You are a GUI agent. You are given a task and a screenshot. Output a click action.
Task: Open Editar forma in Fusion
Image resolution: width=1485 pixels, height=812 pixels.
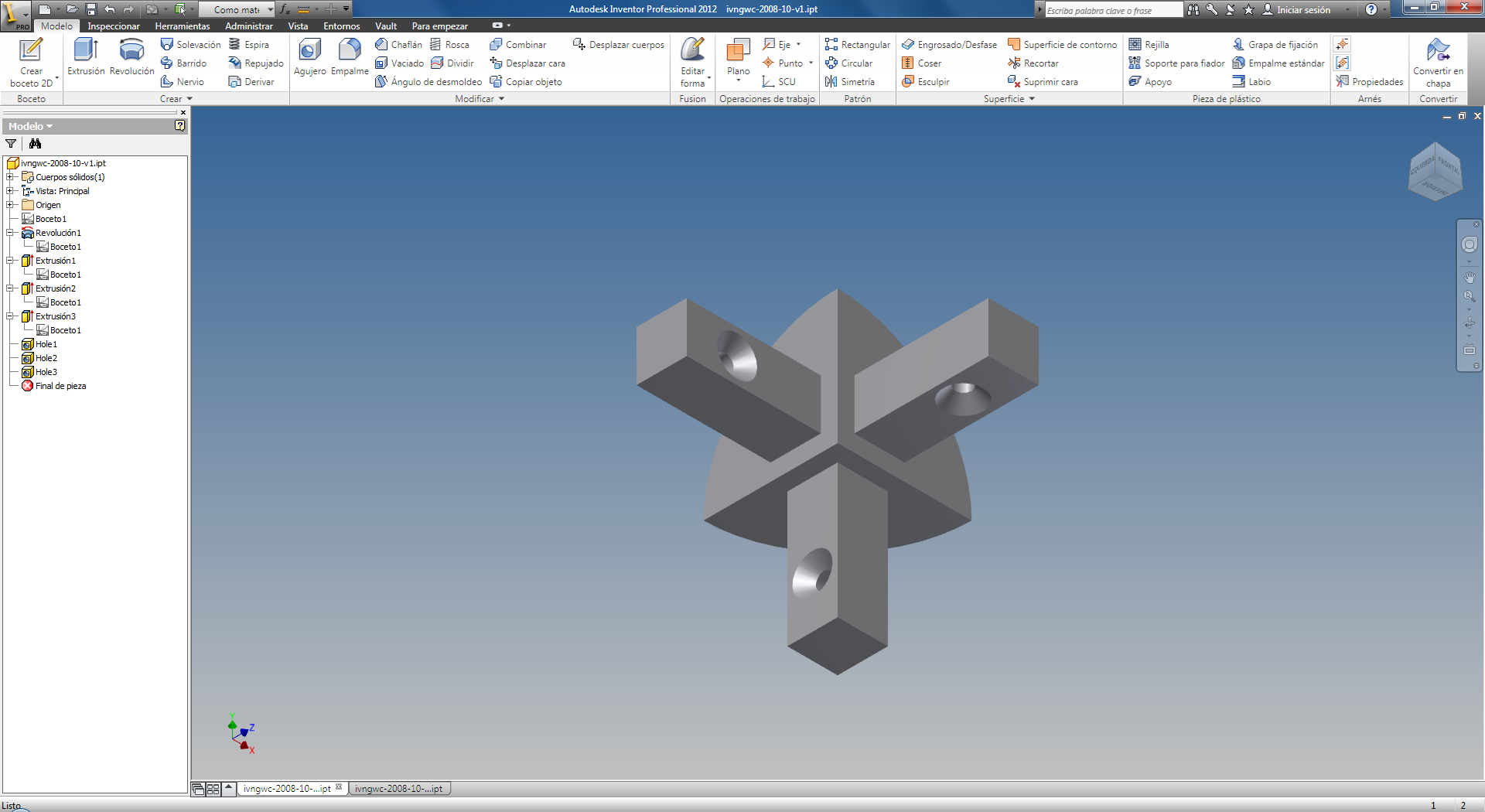(x=692, y=62)
